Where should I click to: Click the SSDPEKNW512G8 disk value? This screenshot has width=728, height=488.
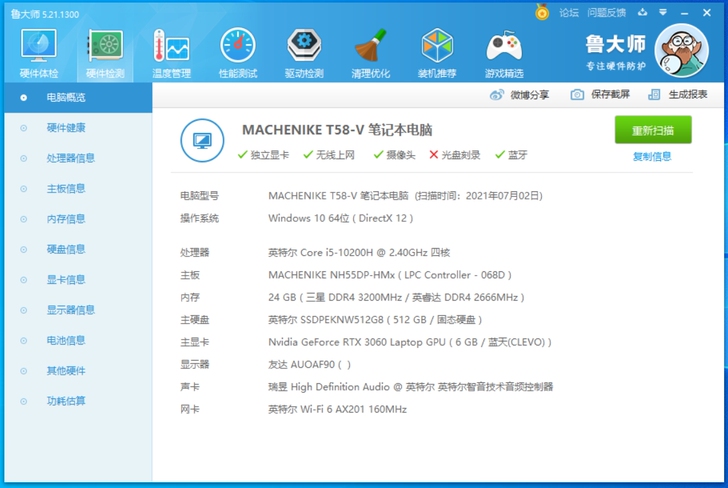(375, 319)
